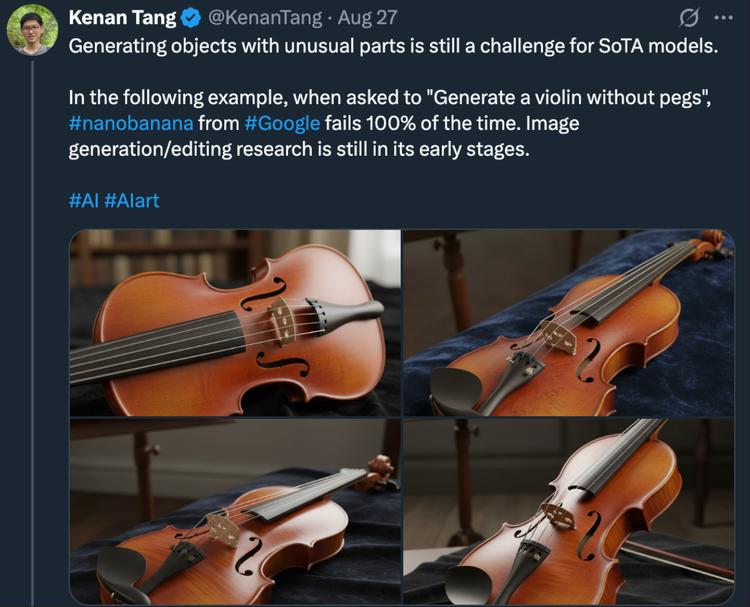
Task: Expand the bottom-left violin image
Action: pyautogui.click(x=234, y=511)
